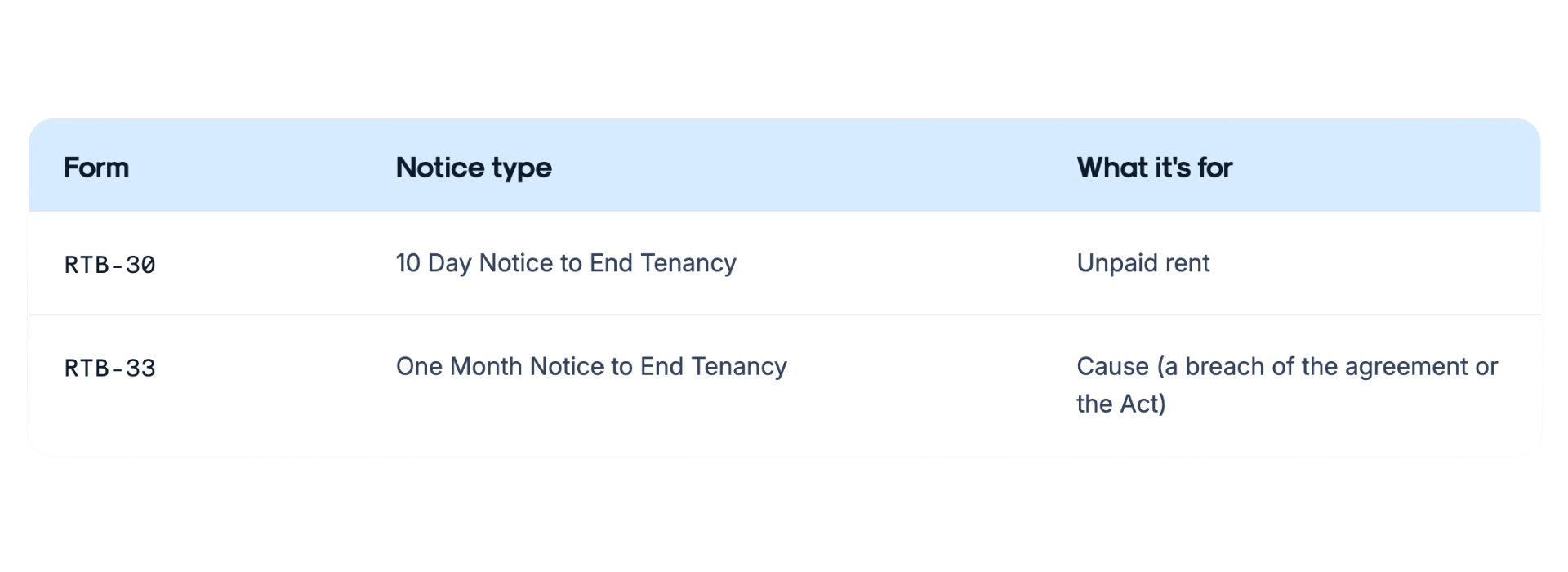Click the "What it's for" column header
The width and height of the screenshot is (1568, 572).
point(1154,168)
